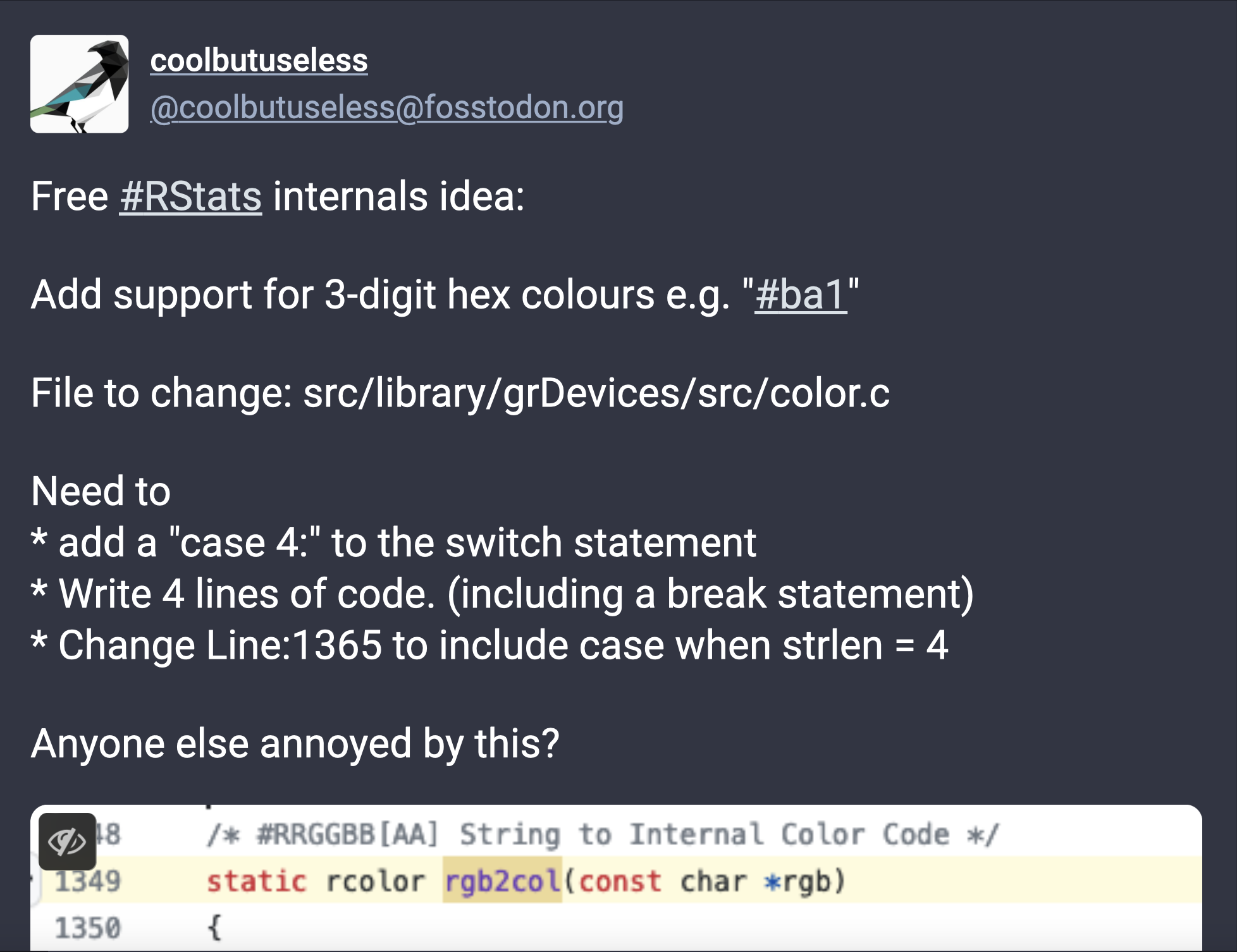This screenshot has height=952, width=1237.
Task: Click line number 1349 in the code image
Action: [x=87, y=881]
